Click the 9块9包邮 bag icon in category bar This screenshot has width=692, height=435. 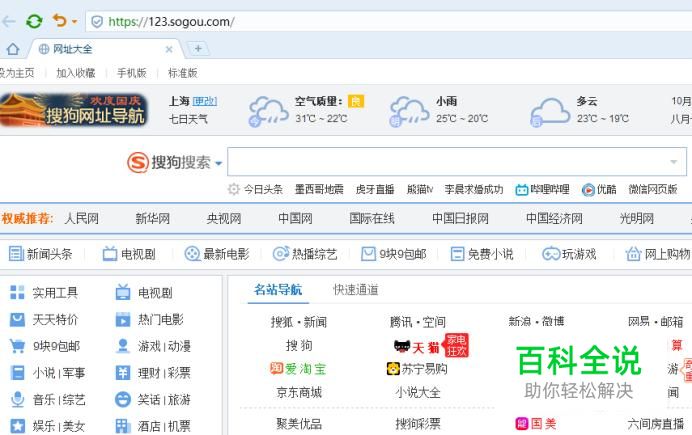pyautogui.click(x=368, y=254)
